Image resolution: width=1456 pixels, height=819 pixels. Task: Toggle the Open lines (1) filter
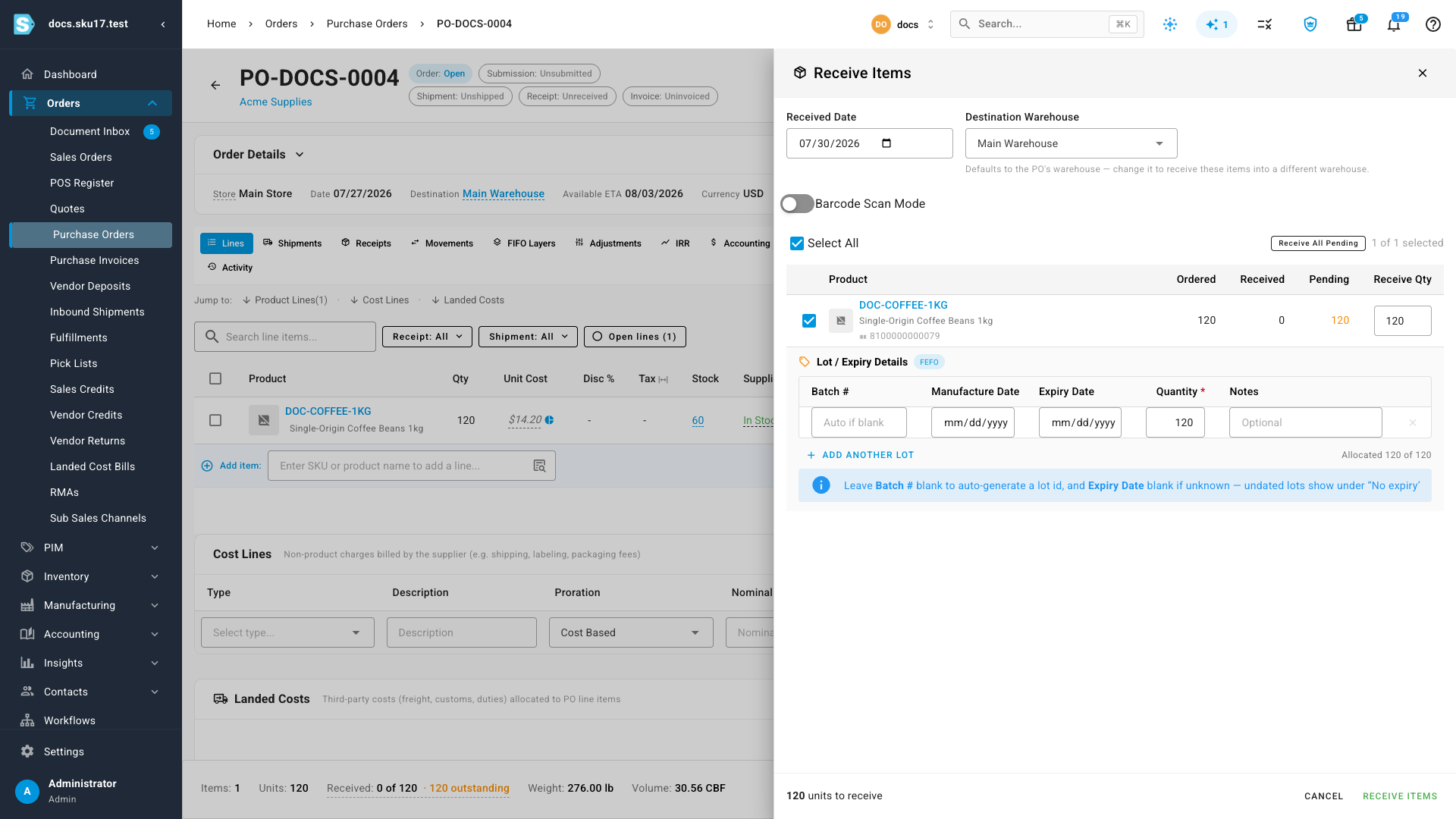[635, 337]
